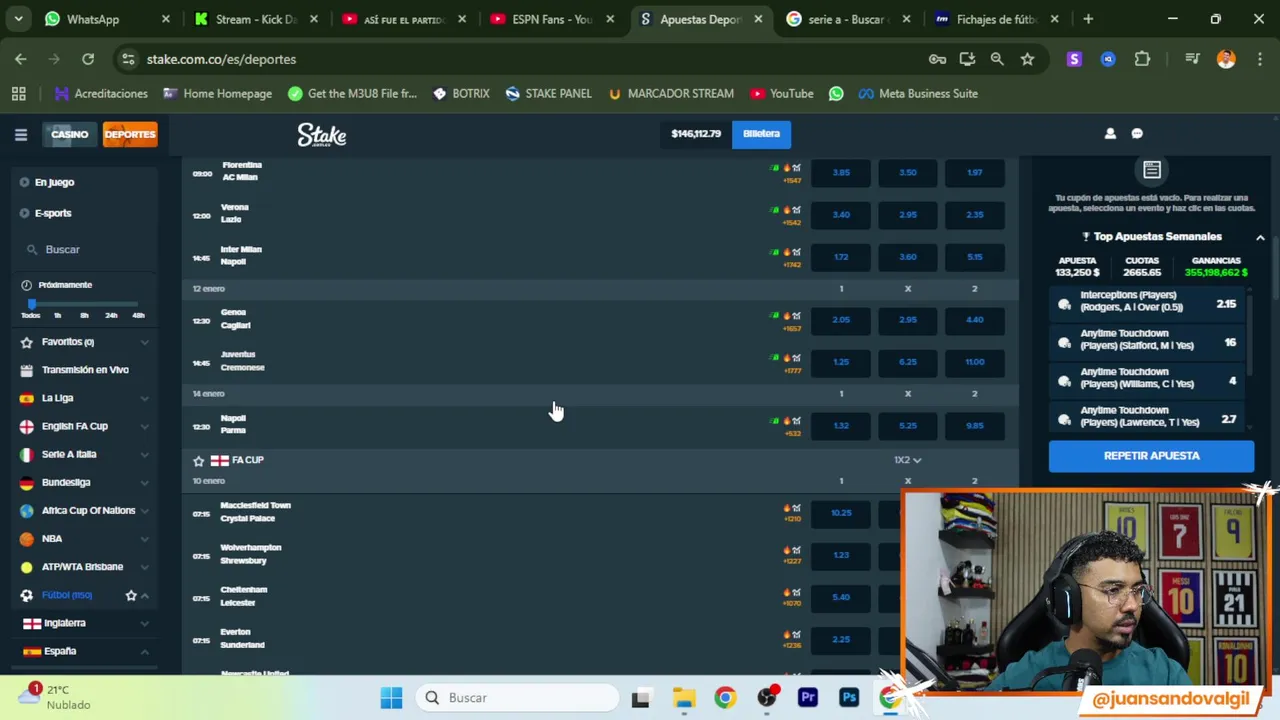Click the Germany flag icon for Bundesliga
This screenshot has width=1280, height=720.
[x=27, y=482]
